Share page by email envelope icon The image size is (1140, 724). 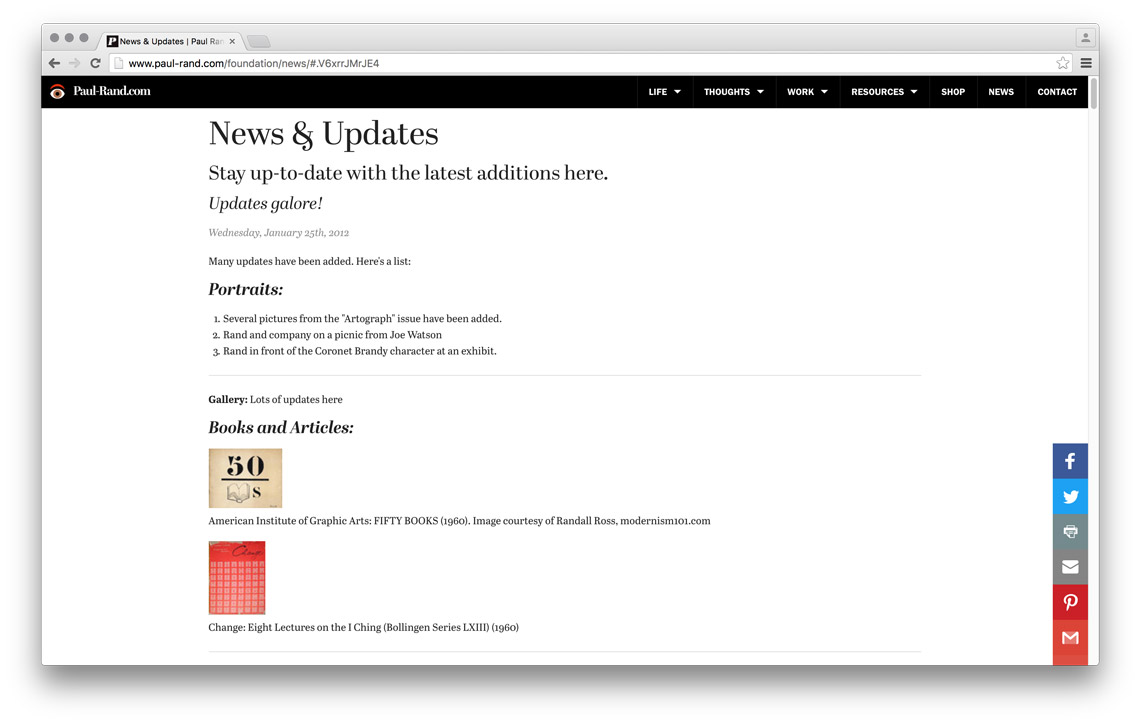(x=1070, y=567)
